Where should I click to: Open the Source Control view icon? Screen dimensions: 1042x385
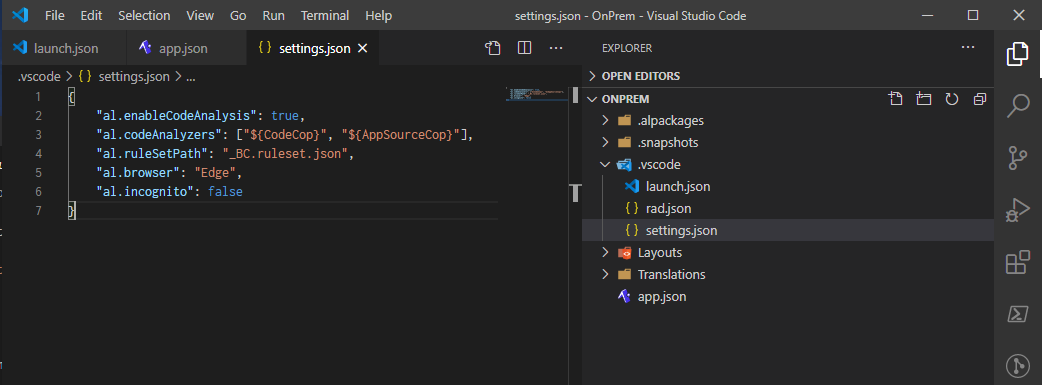click(x=1017, y=158)
